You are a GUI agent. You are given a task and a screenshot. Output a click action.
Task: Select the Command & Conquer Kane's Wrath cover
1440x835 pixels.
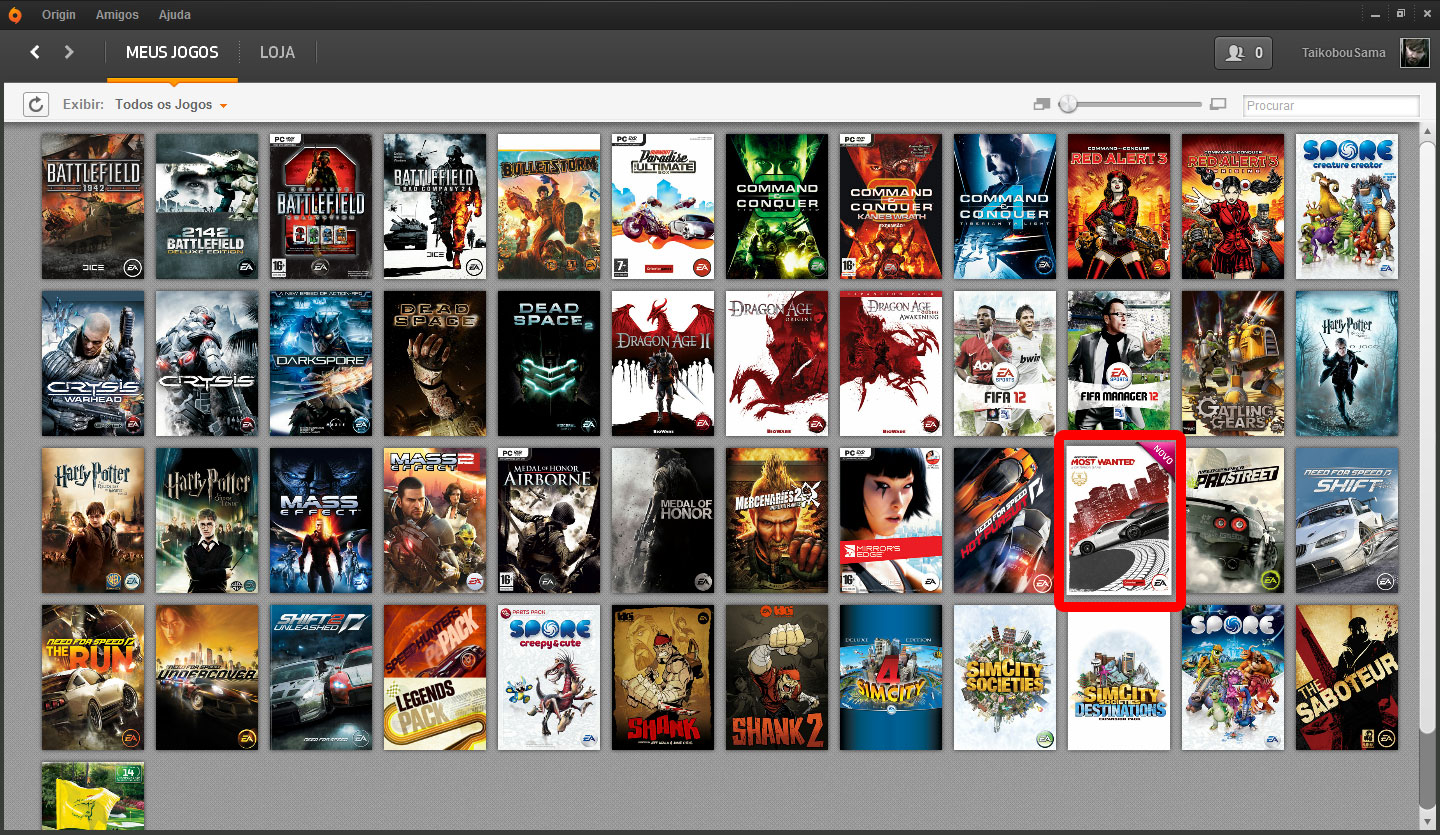[891, 206]
